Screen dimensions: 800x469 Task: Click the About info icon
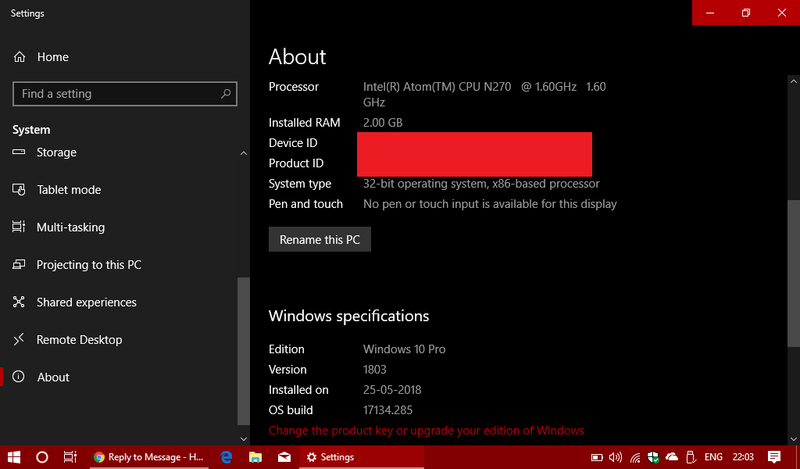click(18, 377)
